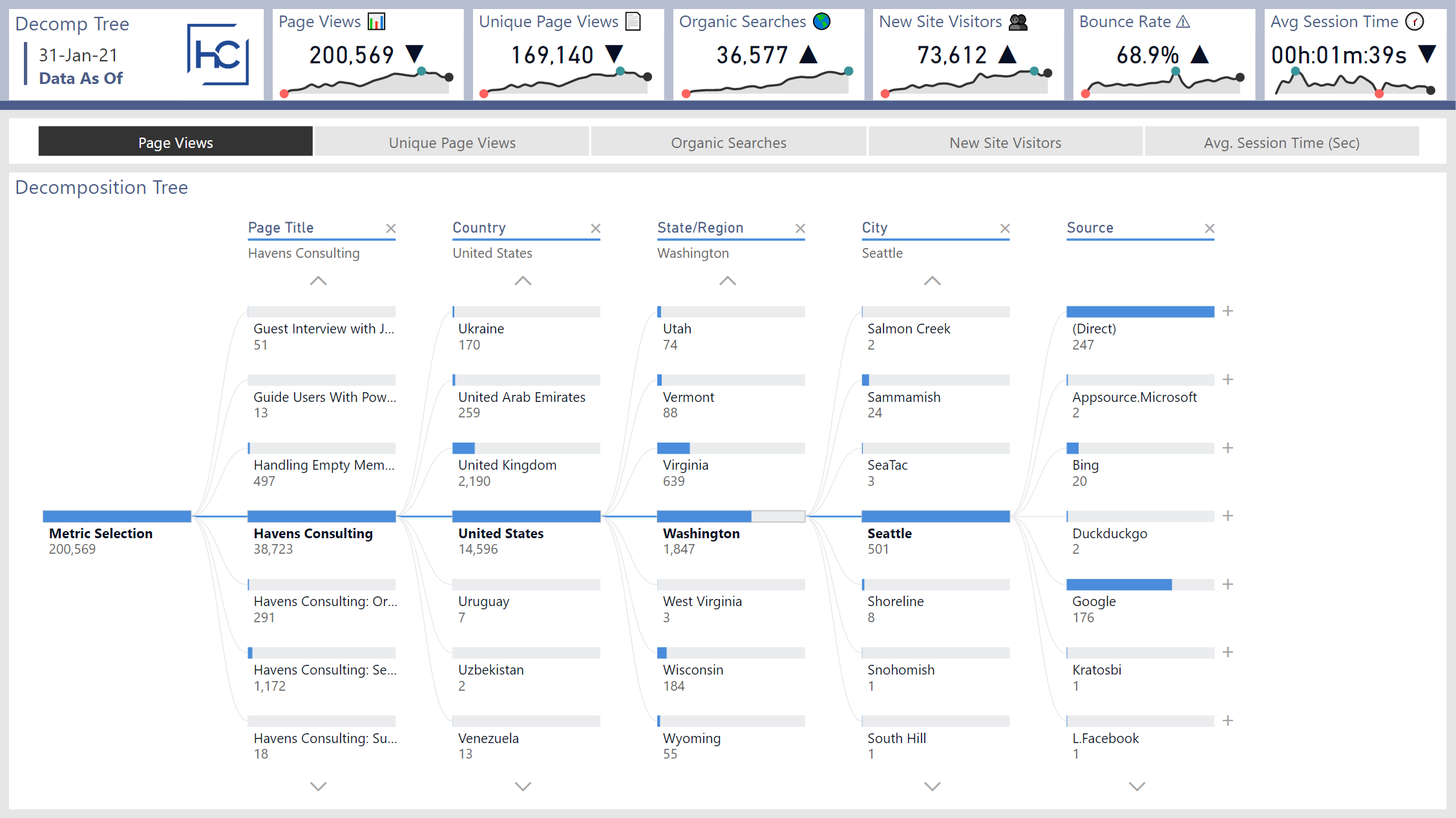Select the United Kingdom country node

click(x=507, y=465)
